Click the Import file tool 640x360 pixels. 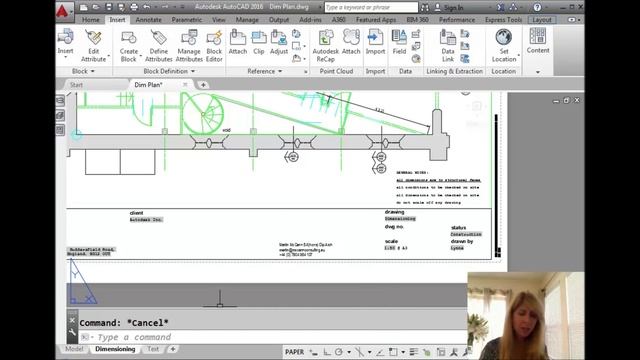click(375, 42)
